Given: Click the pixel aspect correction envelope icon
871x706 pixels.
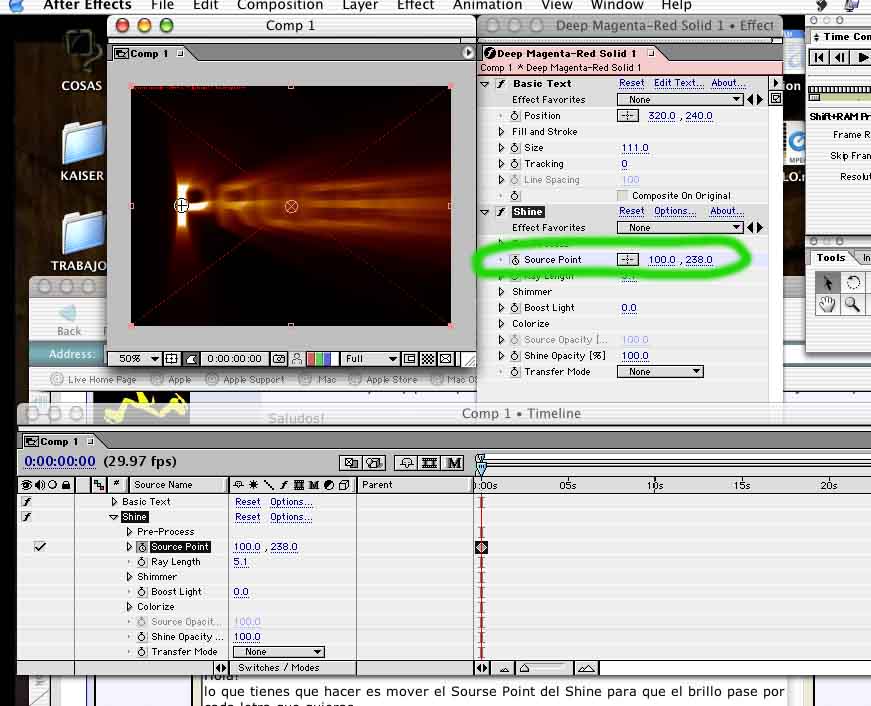Looking at the screenshot, I should point(445,359).
